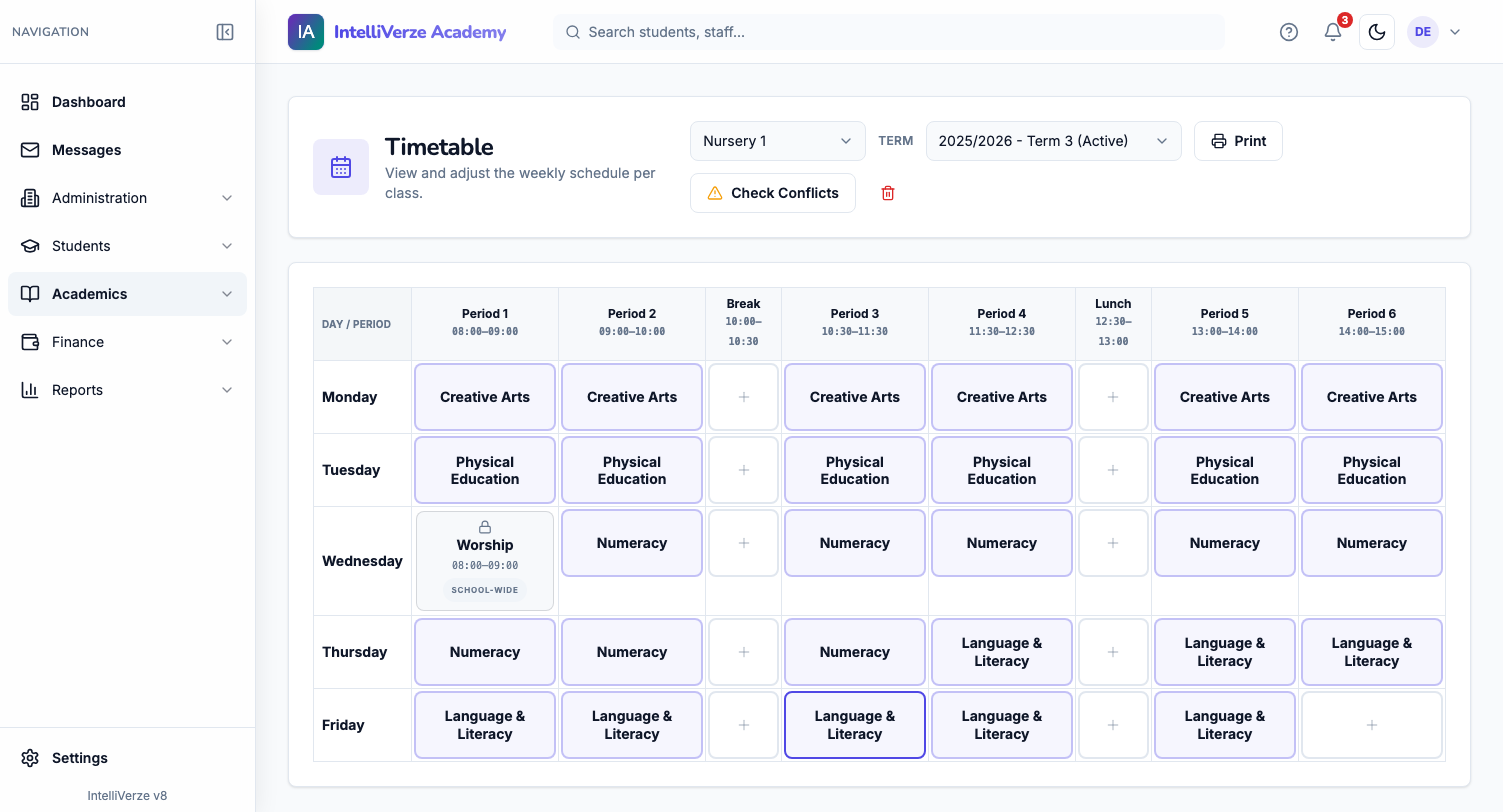Screen dimensions: 1503x812
Task: Select Friday Period 3 Language & Literacy
Action: pyautogui.click(x=855, y=725)
